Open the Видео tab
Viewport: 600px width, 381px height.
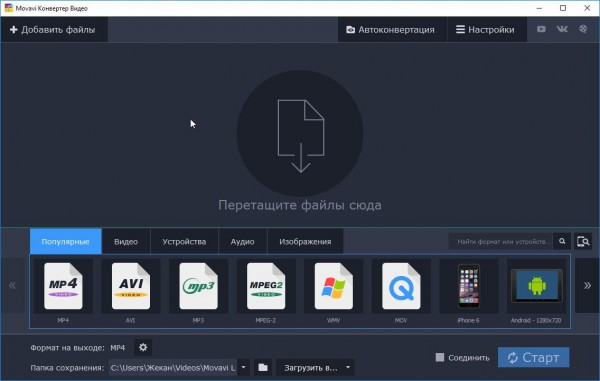[126, 241]
